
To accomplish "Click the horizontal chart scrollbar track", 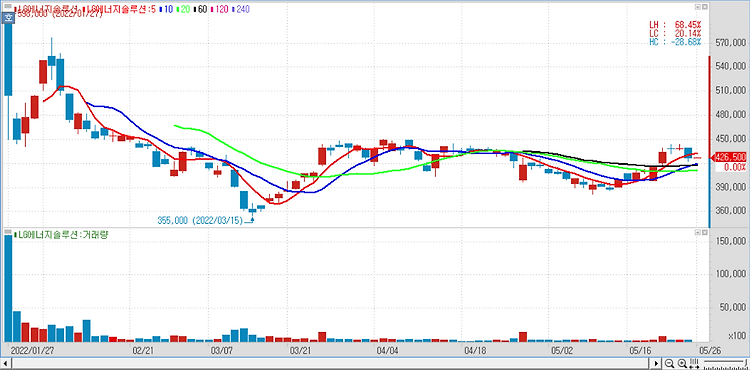I will click(330, 364).
